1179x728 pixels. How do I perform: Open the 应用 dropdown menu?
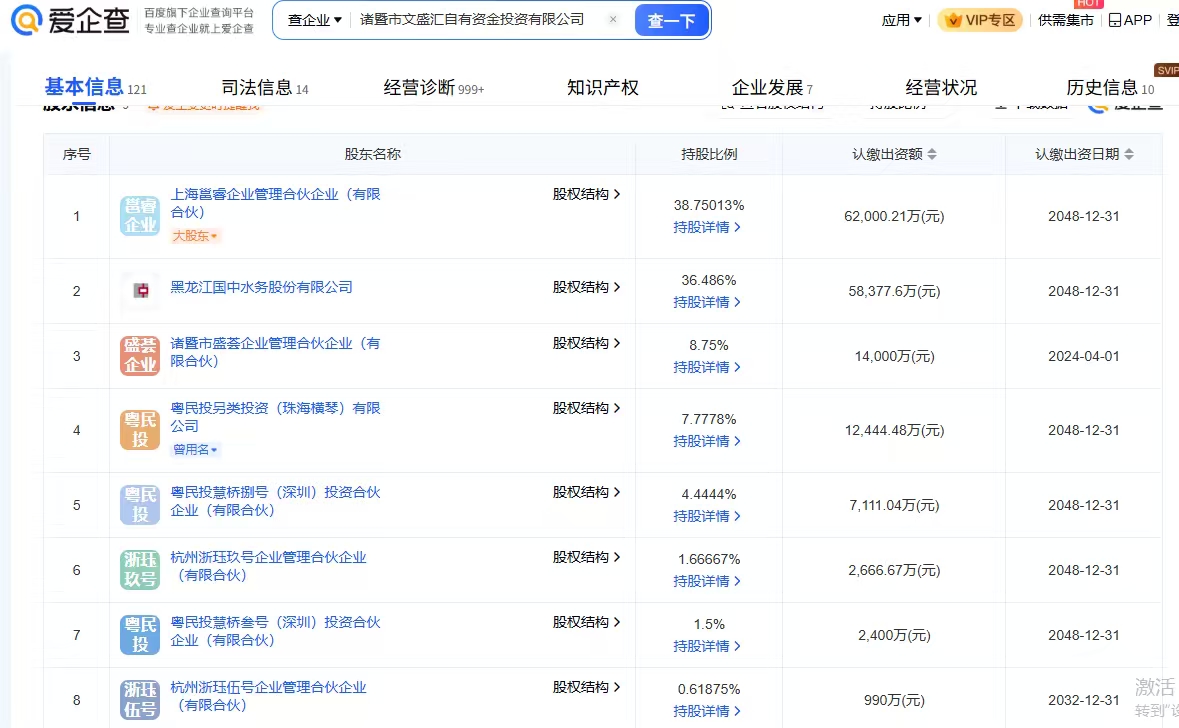tap(902, 20)
